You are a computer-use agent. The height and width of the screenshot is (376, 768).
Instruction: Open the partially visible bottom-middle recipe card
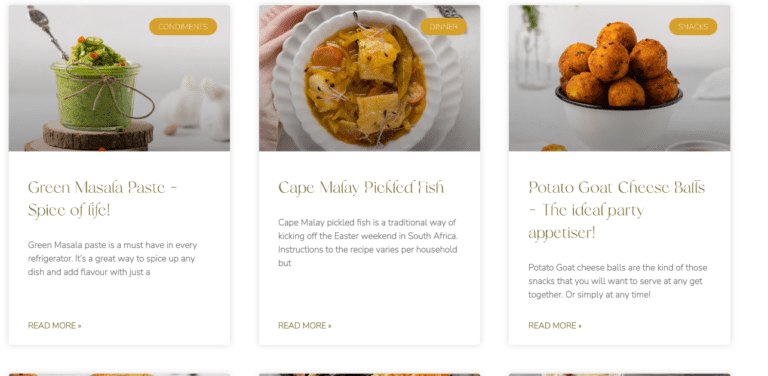[369, 375]
